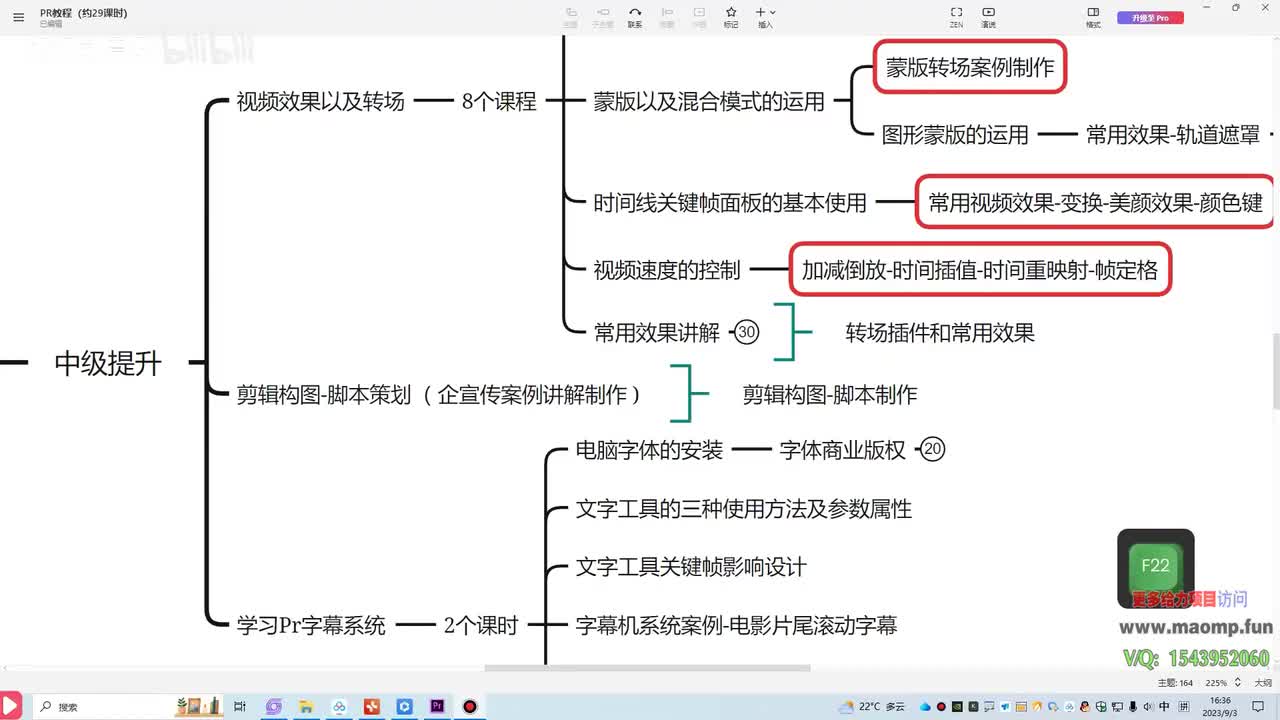Image resolution: width=1280 pixels, height=720 pixels.
Task: Click the red play button at bottom-left
Action: [x=11, y=706]
